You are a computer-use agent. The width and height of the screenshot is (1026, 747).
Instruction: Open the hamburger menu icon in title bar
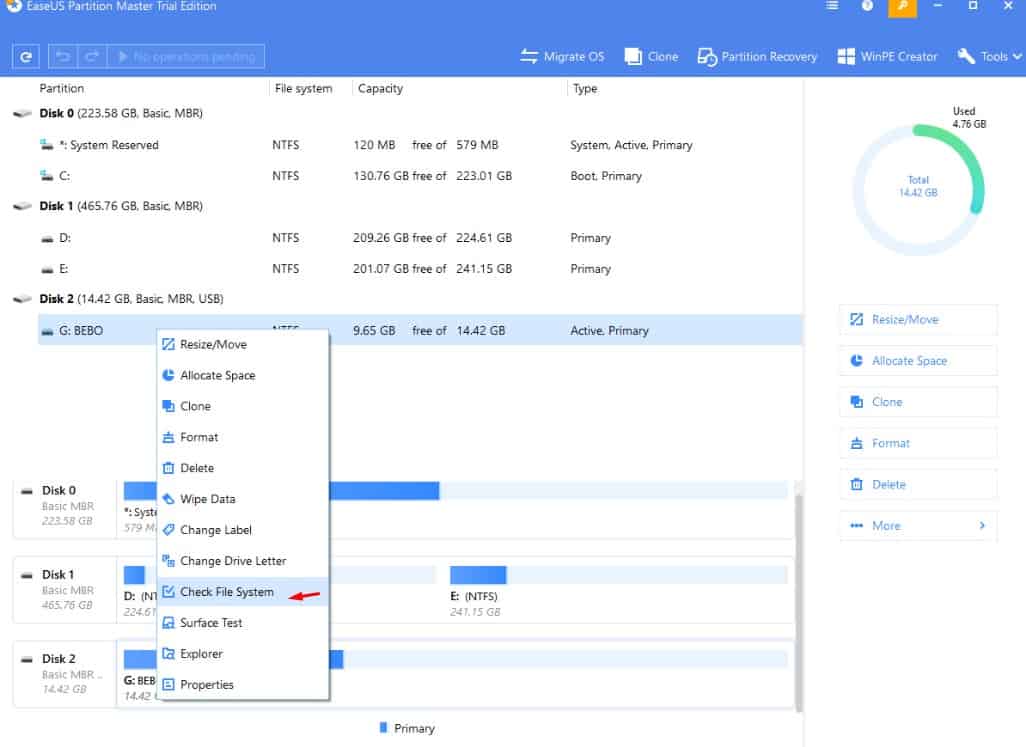(x=832, y=6)
